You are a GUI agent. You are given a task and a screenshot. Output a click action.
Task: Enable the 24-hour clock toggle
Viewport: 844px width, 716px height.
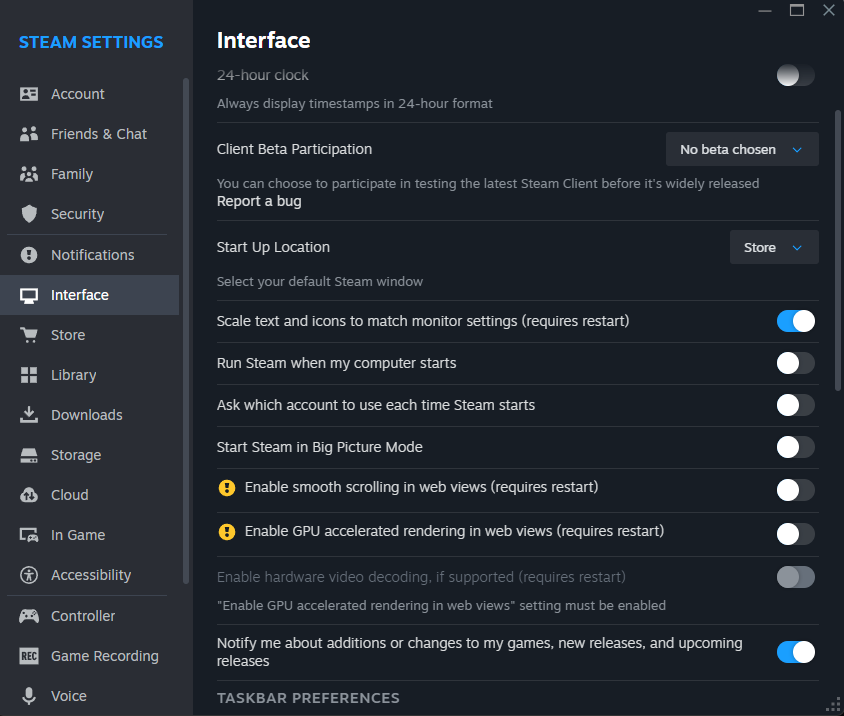795,75
